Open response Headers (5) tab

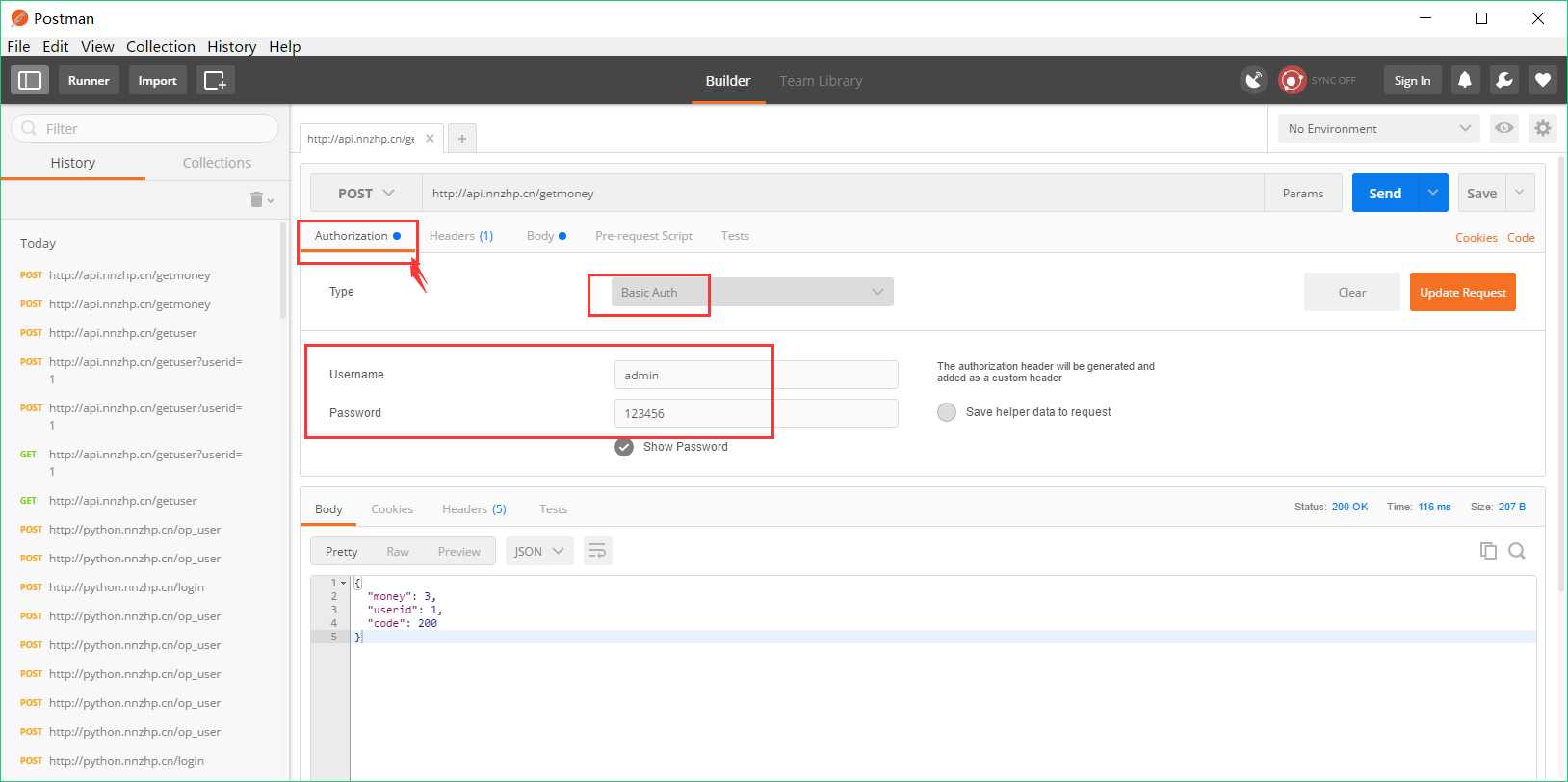tap(474, 509)
